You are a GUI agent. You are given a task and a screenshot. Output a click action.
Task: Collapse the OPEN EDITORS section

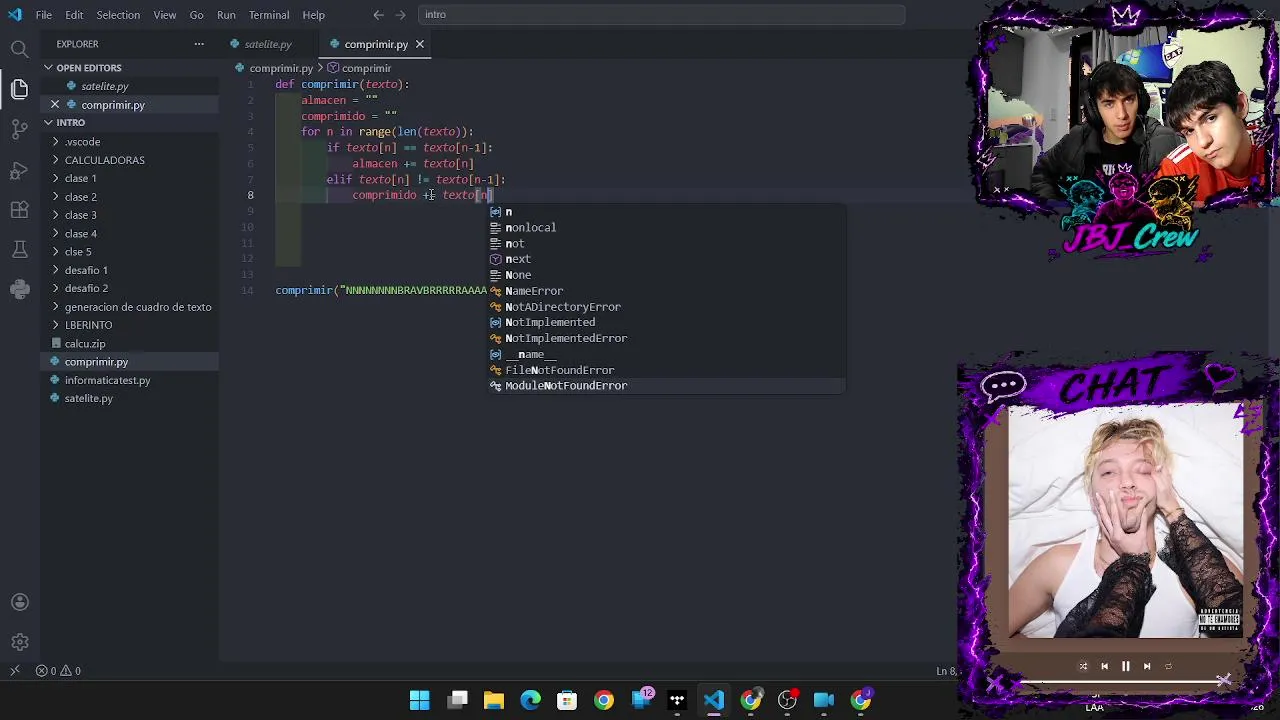[130, 68]
